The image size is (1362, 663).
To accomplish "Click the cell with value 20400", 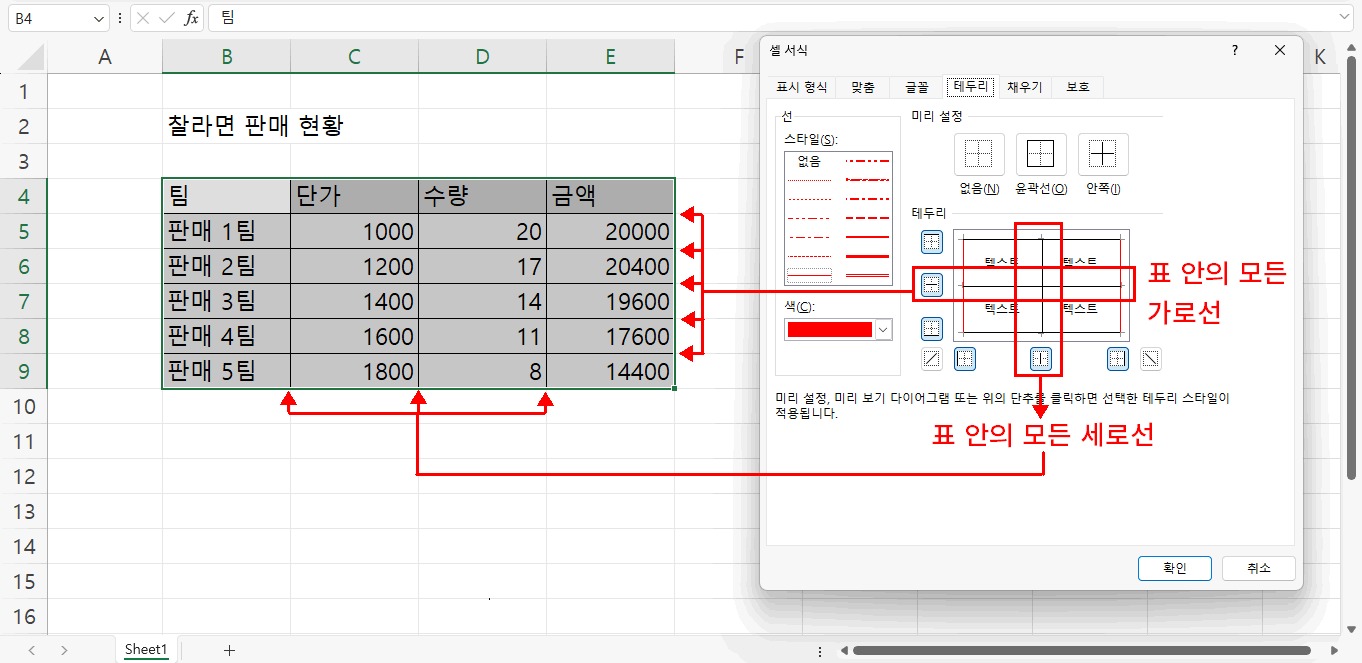I will click(x=611, y=266).
